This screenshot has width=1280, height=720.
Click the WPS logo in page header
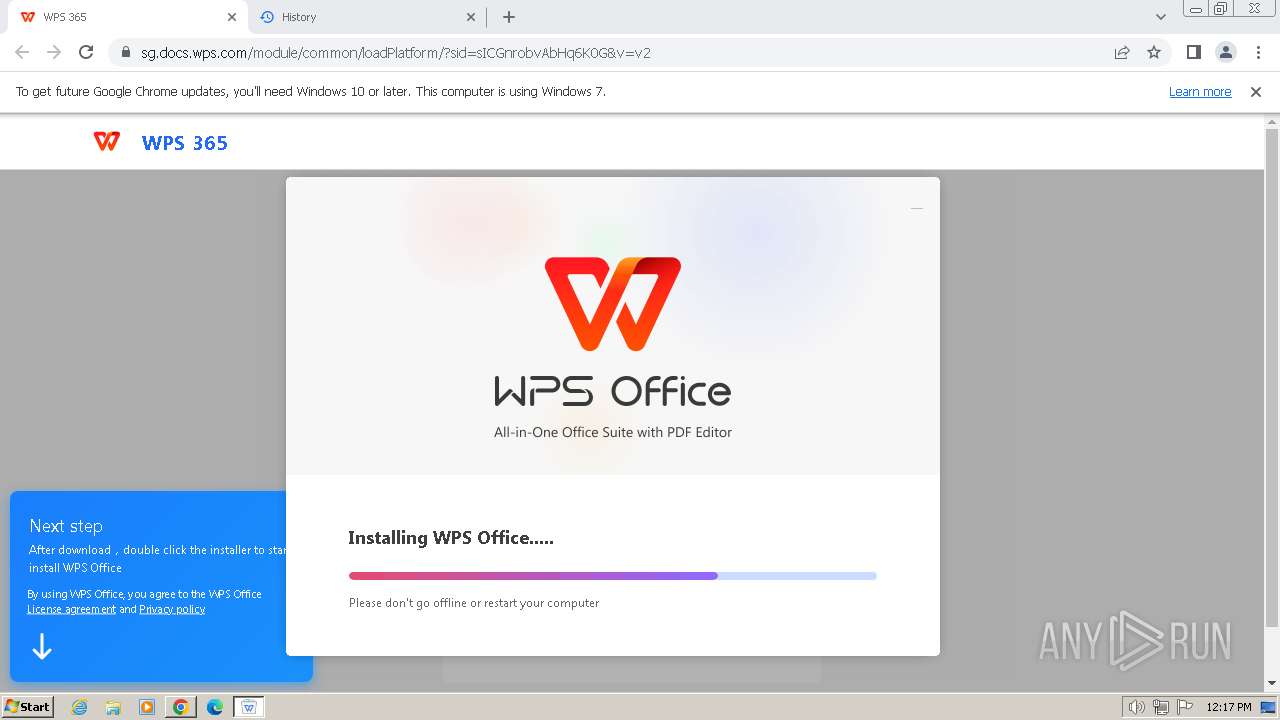[x=107, y=142]
